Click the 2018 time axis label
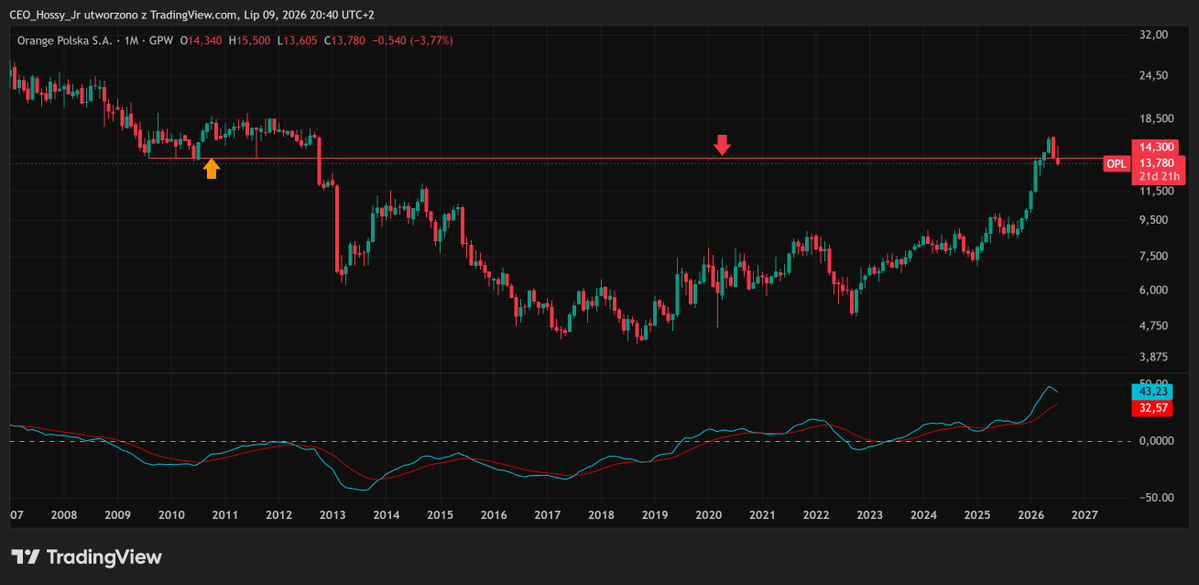The height and width of the screenshot is (585, 1199). 601,515
